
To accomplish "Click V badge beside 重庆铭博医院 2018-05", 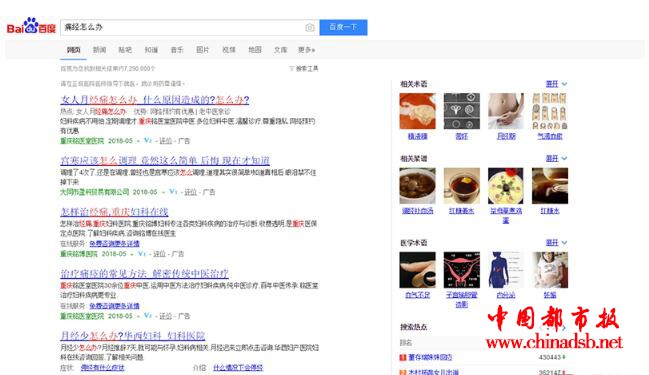I will tap(142, 254).
